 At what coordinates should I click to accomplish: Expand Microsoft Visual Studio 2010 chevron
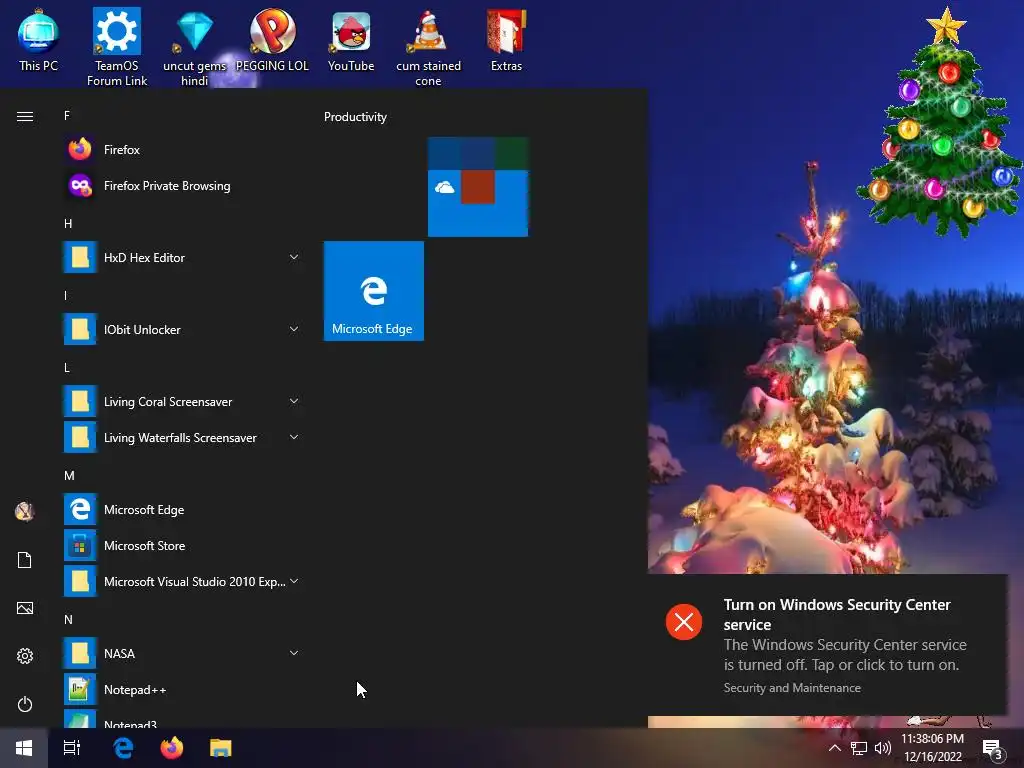[x=294, y=581]
